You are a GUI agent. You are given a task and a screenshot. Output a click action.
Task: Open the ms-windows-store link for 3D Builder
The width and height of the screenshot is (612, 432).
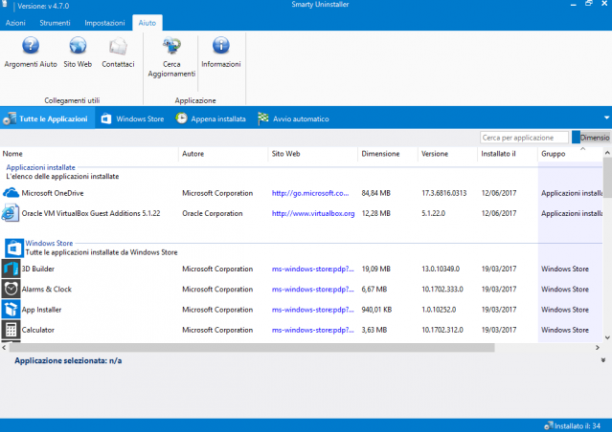pyautogui.click(x=313, y=269)
